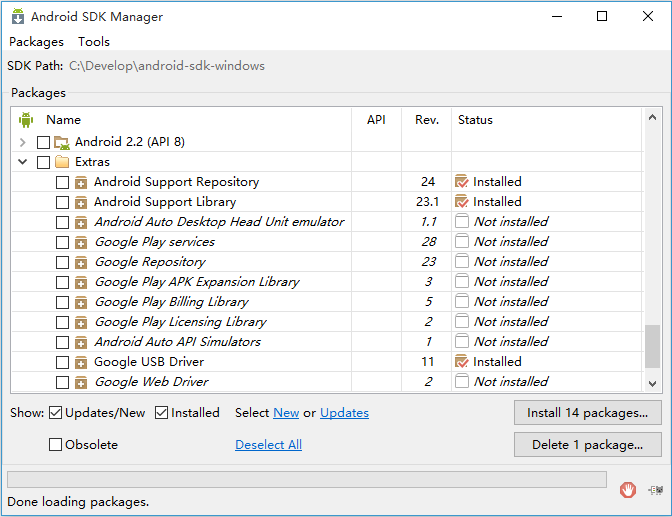Select the Google Play Licensing Library row text
This screenshot has width=672, height=517.
pos(180,322)
